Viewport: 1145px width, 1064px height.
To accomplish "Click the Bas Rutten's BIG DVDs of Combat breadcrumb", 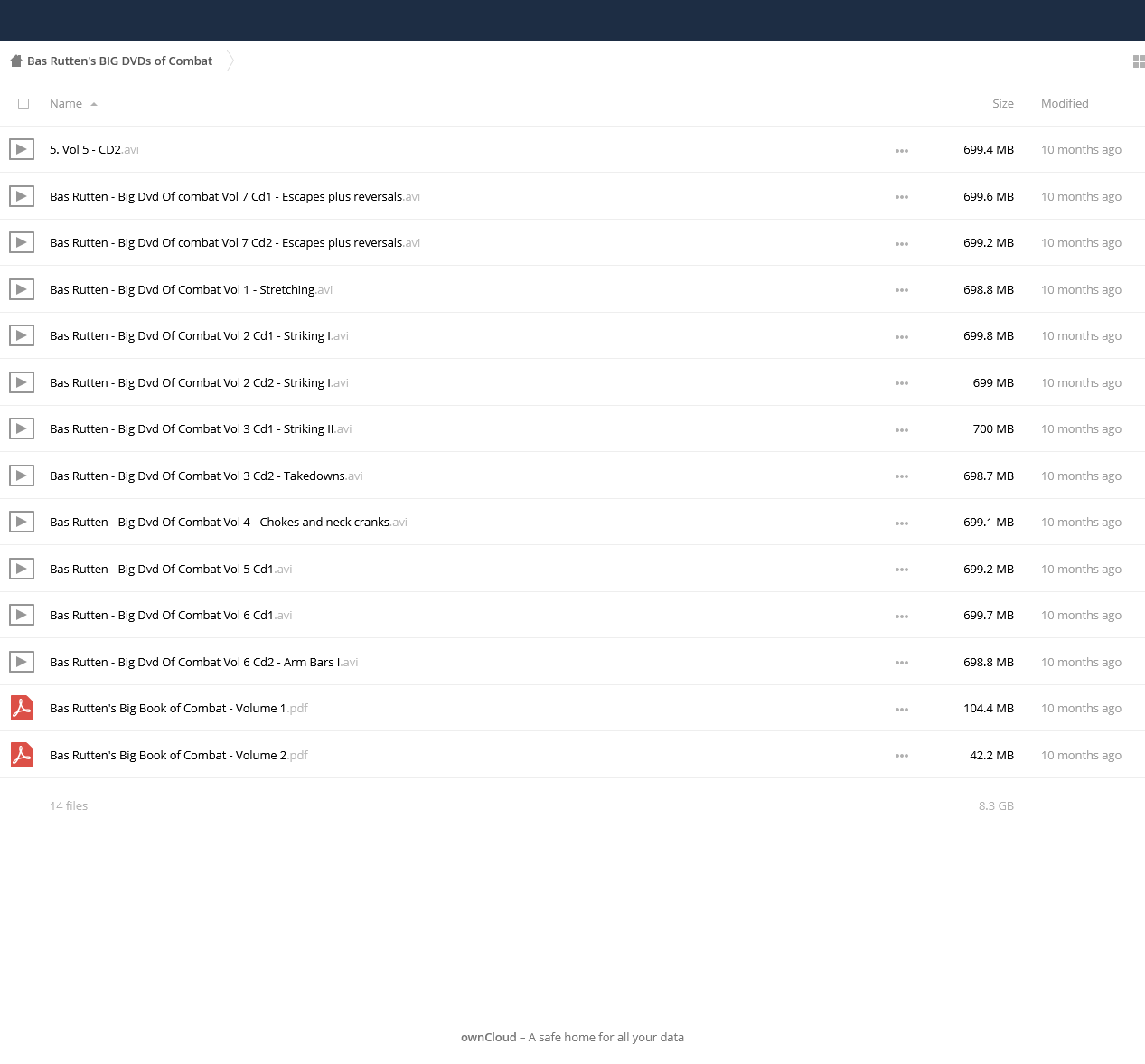I will (x=119, y=61).
